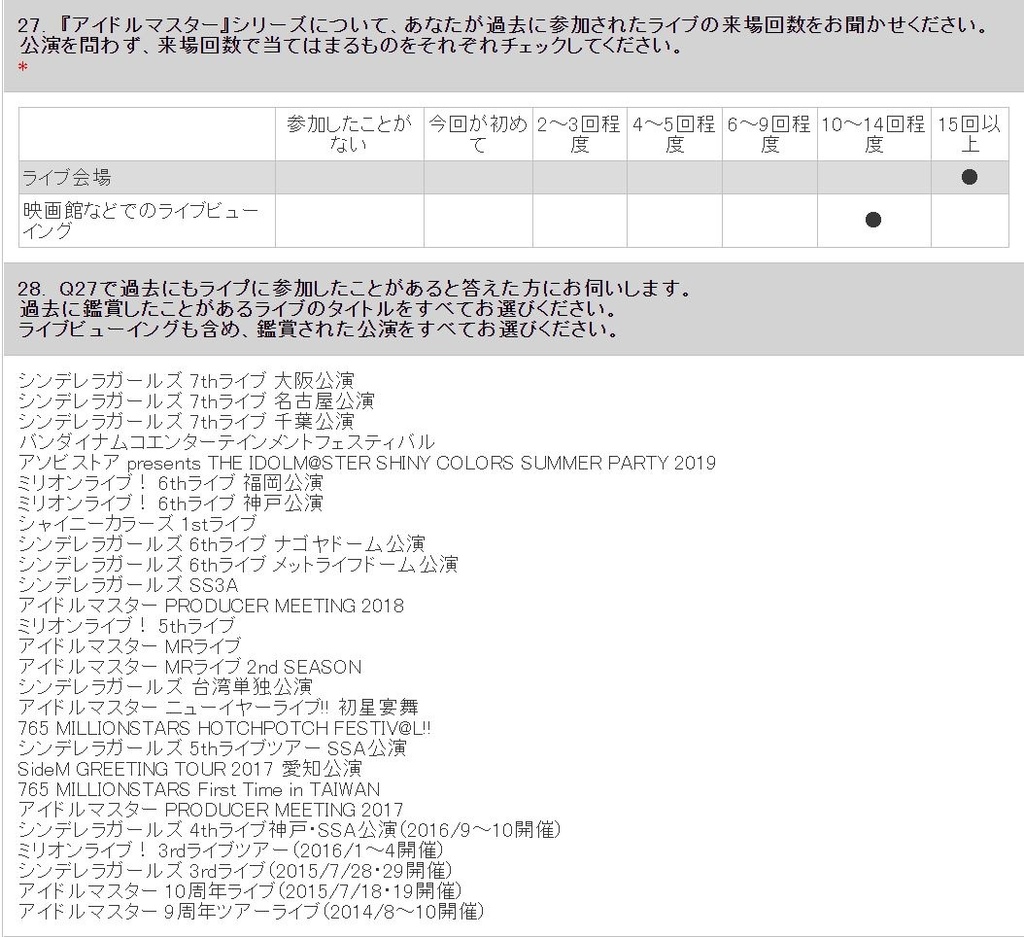Viewport: 1024px width, 937px height.
Task: Click "シンデレラガールズ 6thライブ ナゴヤドーム公演"
Action: (x=222, y=544)
